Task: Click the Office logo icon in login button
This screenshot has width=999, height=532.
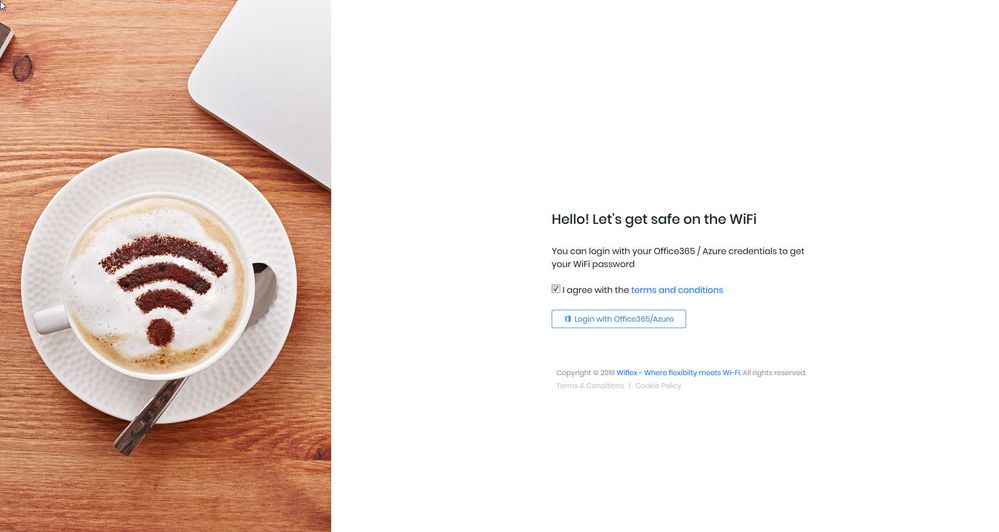Action: 568,319
